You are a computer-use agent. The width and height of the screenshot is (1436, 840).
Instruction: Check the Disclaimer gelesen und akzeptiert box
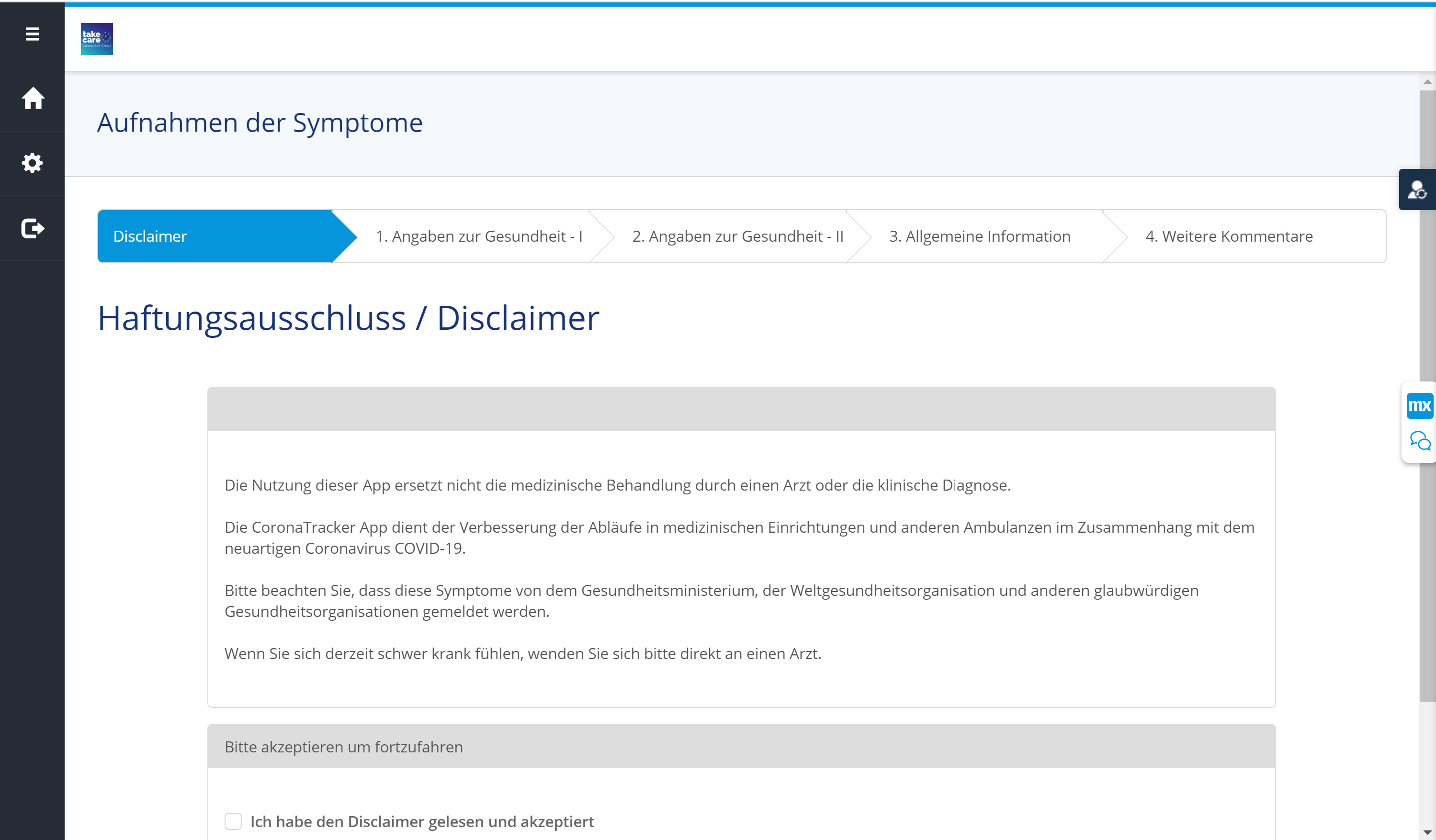click(x=233, y=821)
